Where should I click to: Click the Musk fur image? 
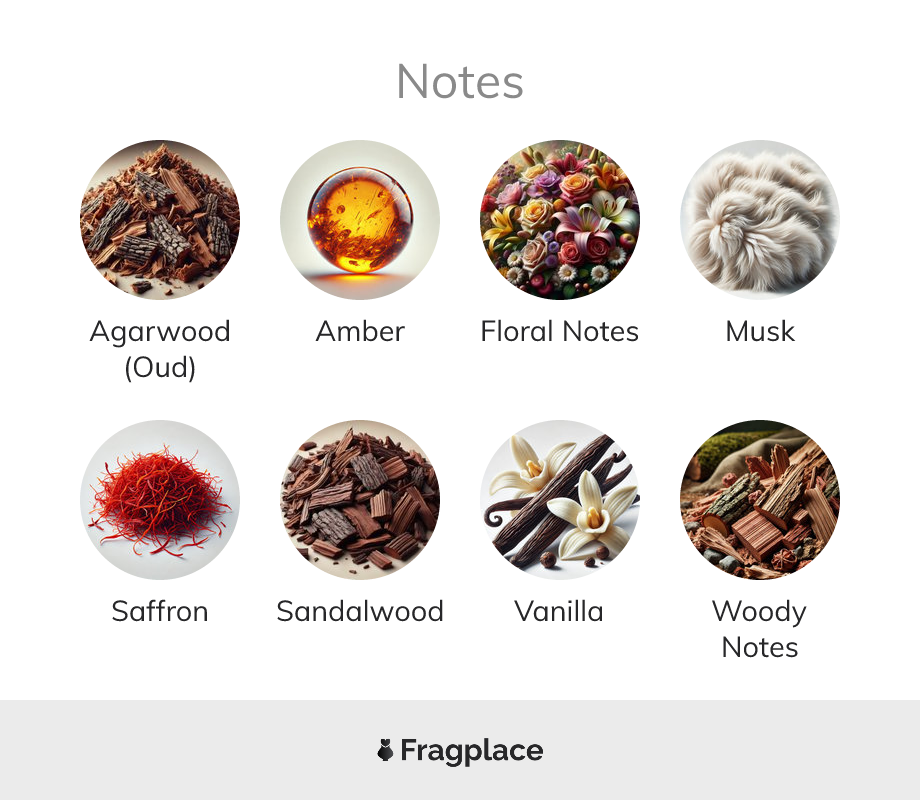pyautogui.click(x=760, y=220)
